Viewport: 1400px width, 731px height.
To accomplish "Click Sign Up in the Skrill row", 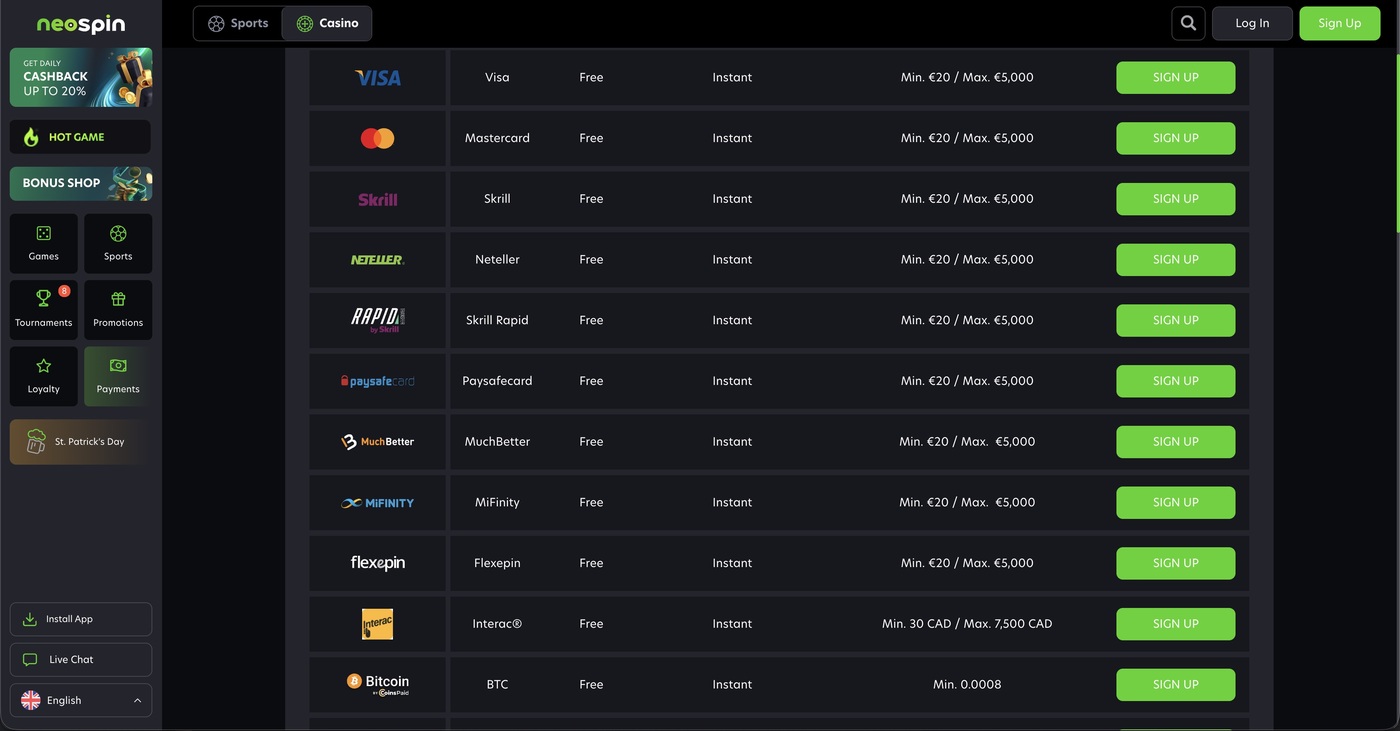I will coord(1175,198).
